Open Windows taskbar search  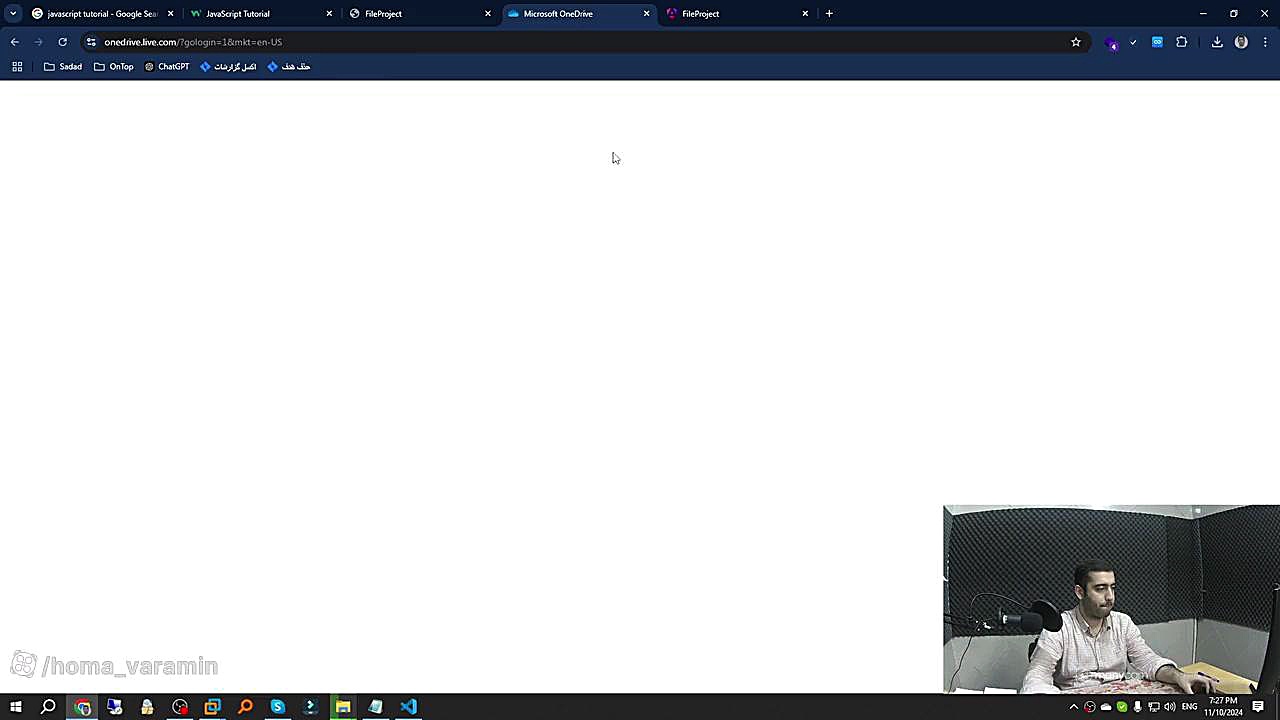(48, 707)
